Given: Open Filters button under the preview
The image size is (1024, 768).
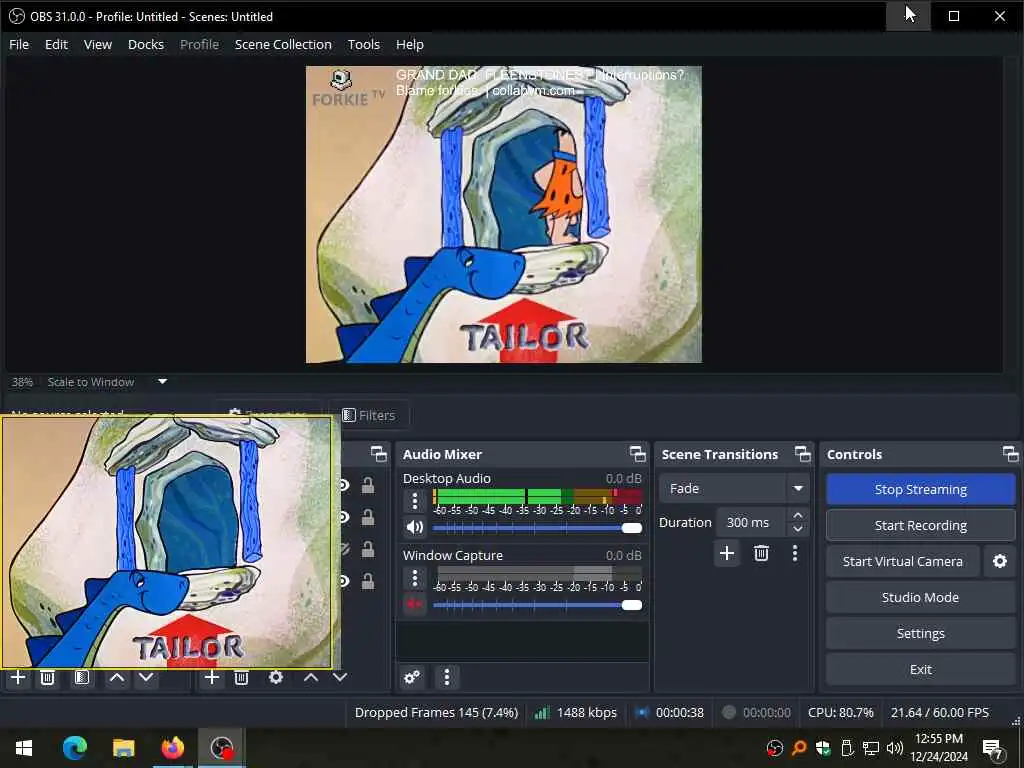Looking at the screenshot, I should 369,415.
